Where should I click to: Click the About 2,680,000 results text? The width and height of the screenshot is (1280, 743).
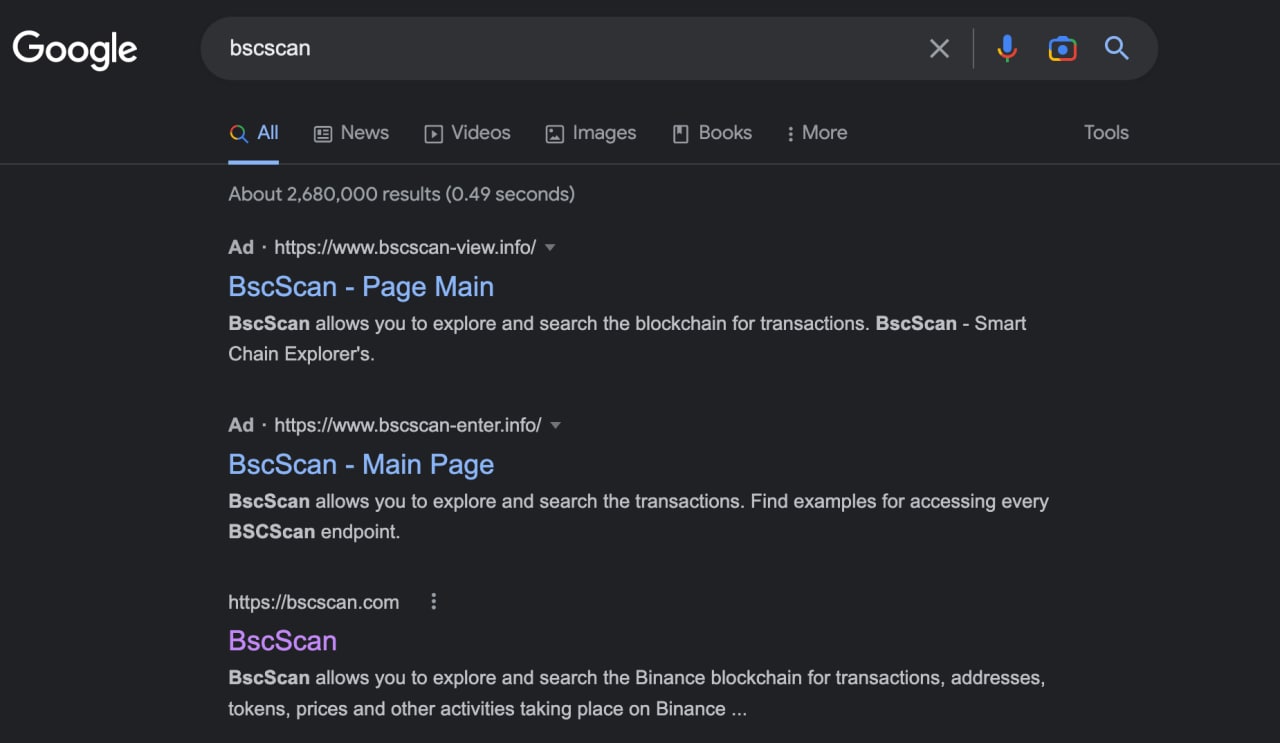[401, 194]
